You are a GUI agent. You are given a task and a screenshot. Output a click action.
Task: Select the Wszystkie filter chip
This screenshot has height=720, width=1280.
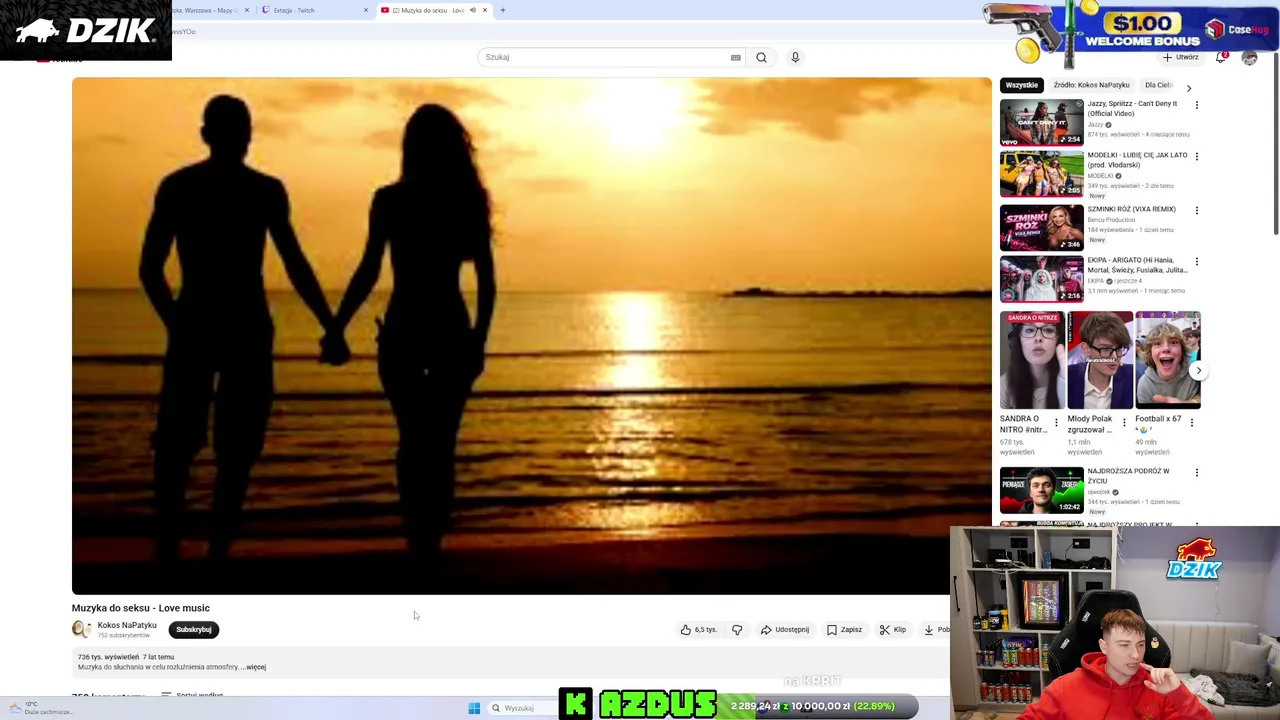[1022, 85]
